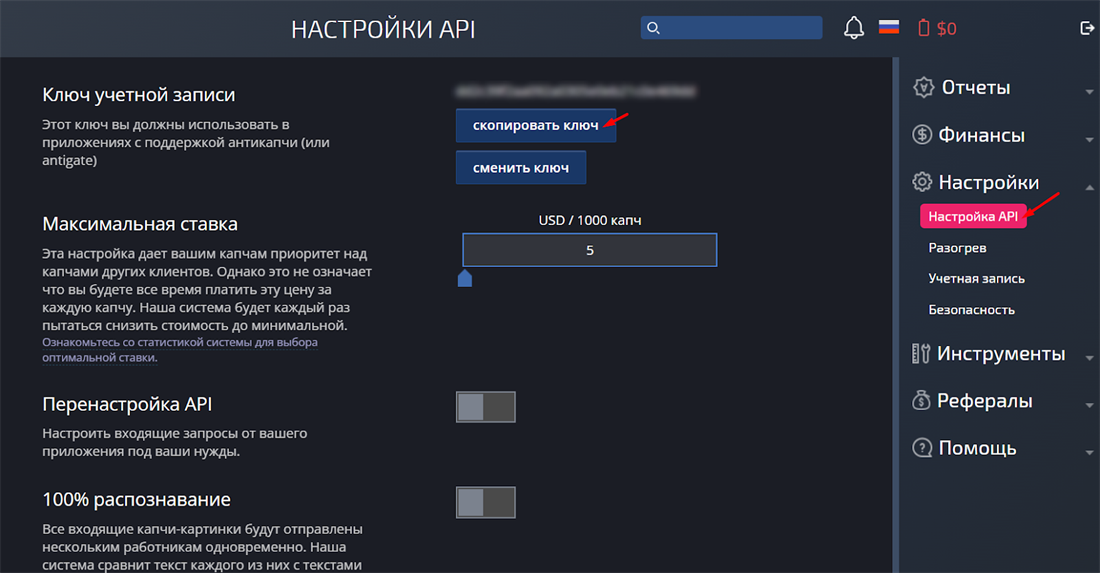Image resolution: width=1100 pixels, height=573 pixels.
Task: Click the скопировать ключ button
Action: (536, 126)
